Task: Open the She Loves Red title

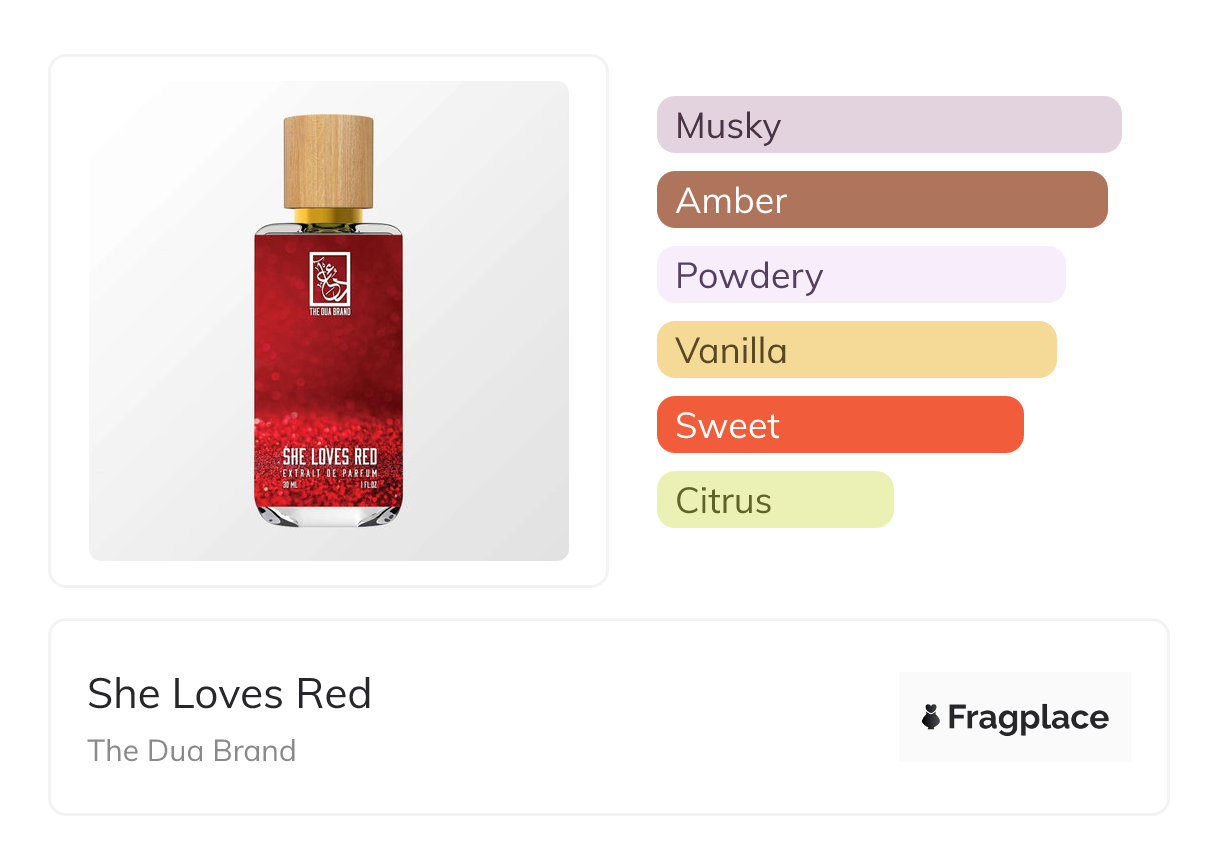Action: click(x=229, y=694)
